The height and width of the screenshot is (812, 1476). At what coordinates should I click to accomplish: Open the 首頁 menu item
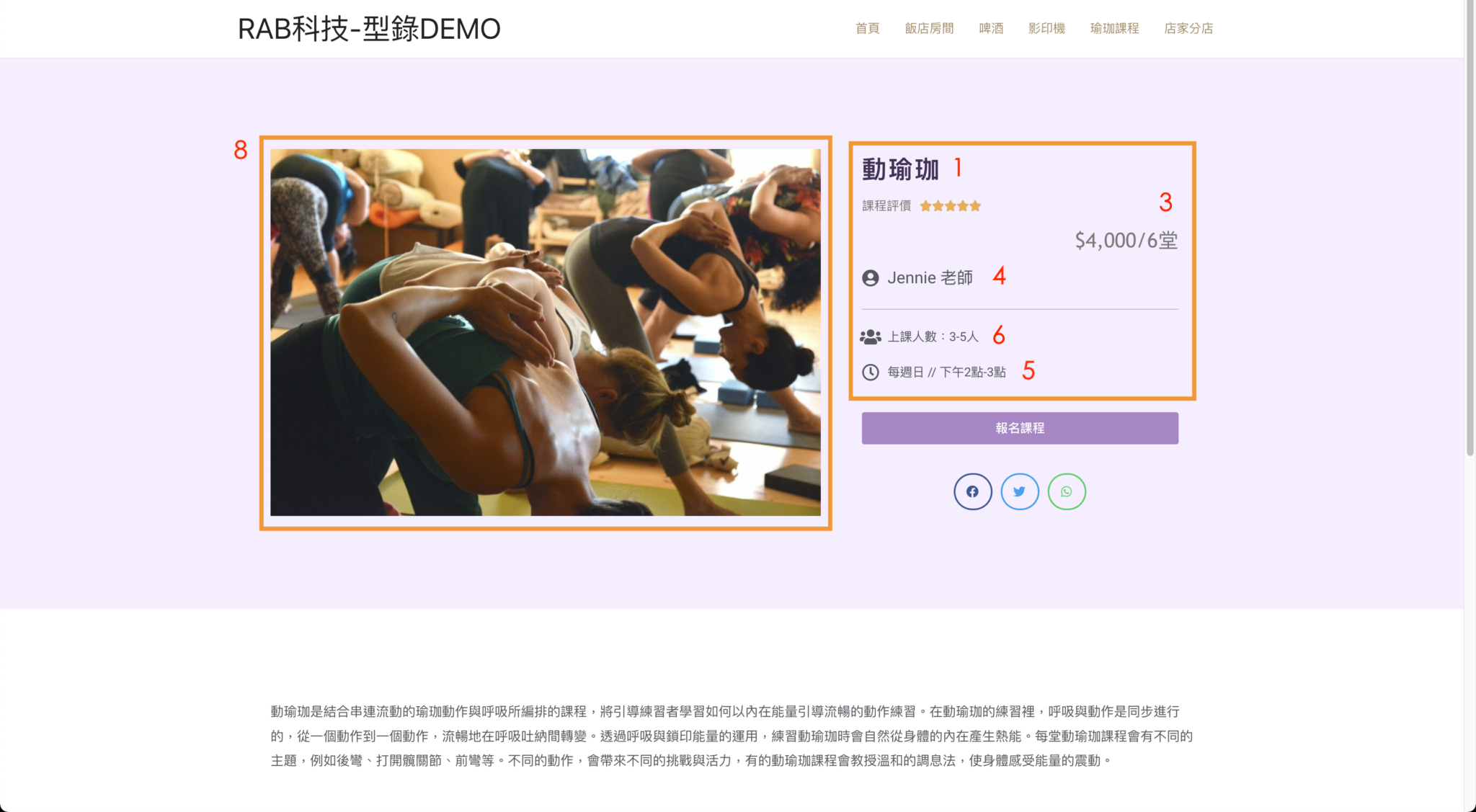(867, 28)
